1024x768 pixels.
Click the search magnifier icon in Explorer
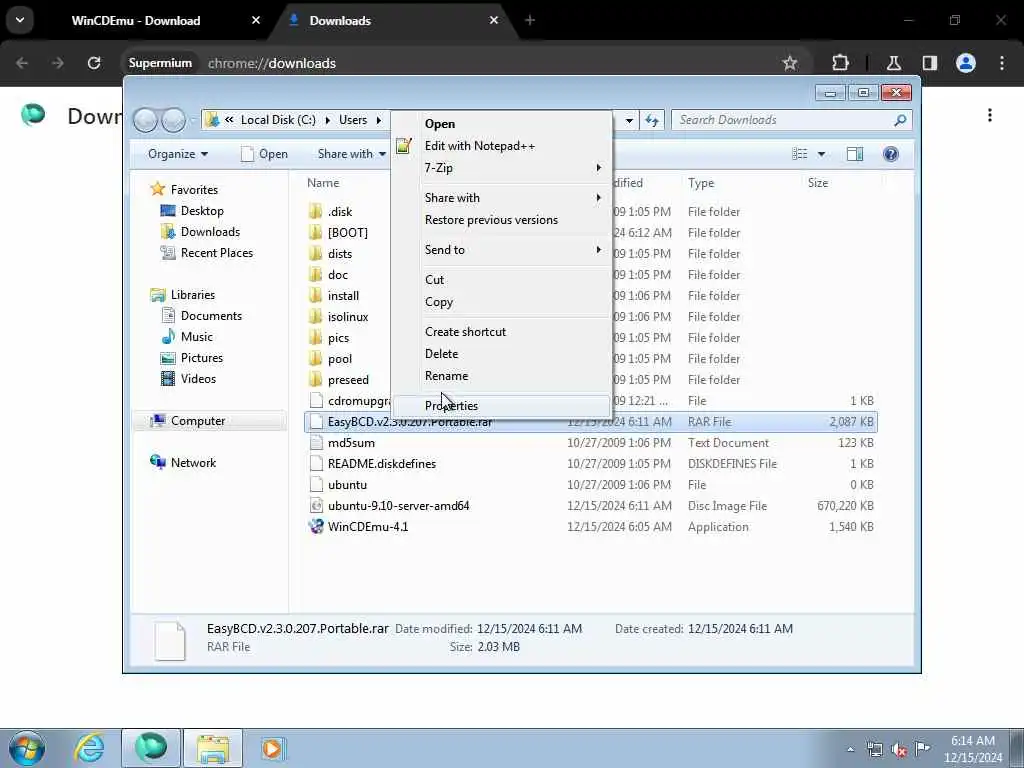point(900,120)
